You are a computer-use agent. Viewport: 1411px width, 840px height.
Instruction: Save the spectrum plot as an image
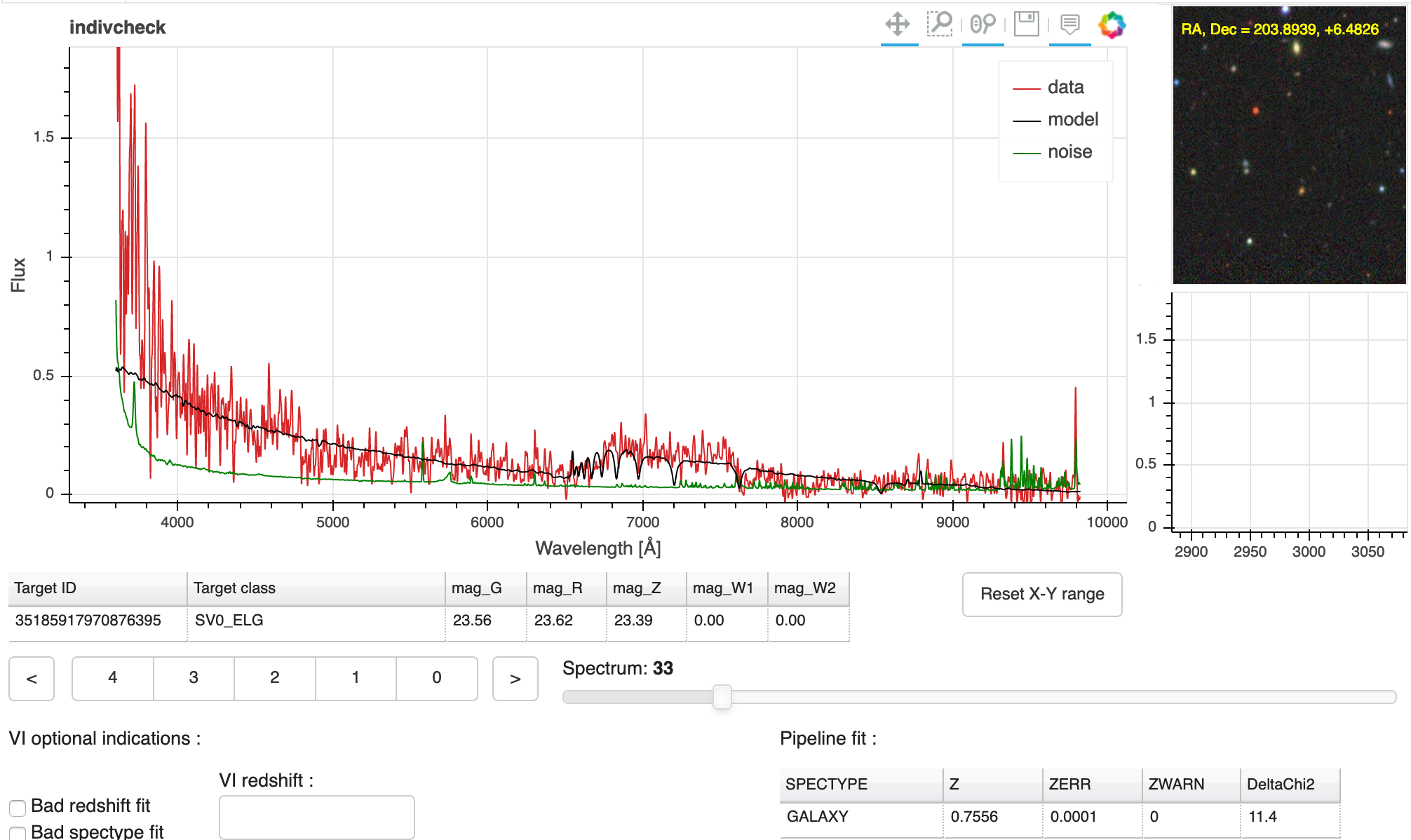coord(1025,23)
